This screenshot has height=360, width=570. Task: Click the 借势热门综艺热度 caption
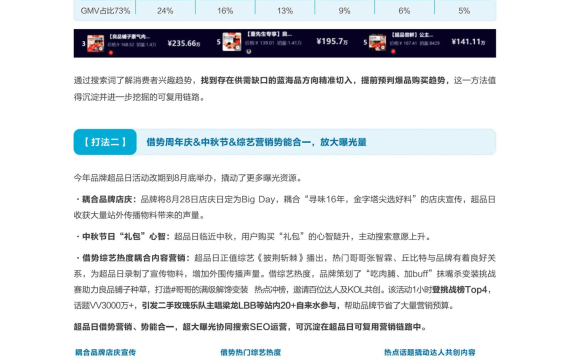(250, 352)
